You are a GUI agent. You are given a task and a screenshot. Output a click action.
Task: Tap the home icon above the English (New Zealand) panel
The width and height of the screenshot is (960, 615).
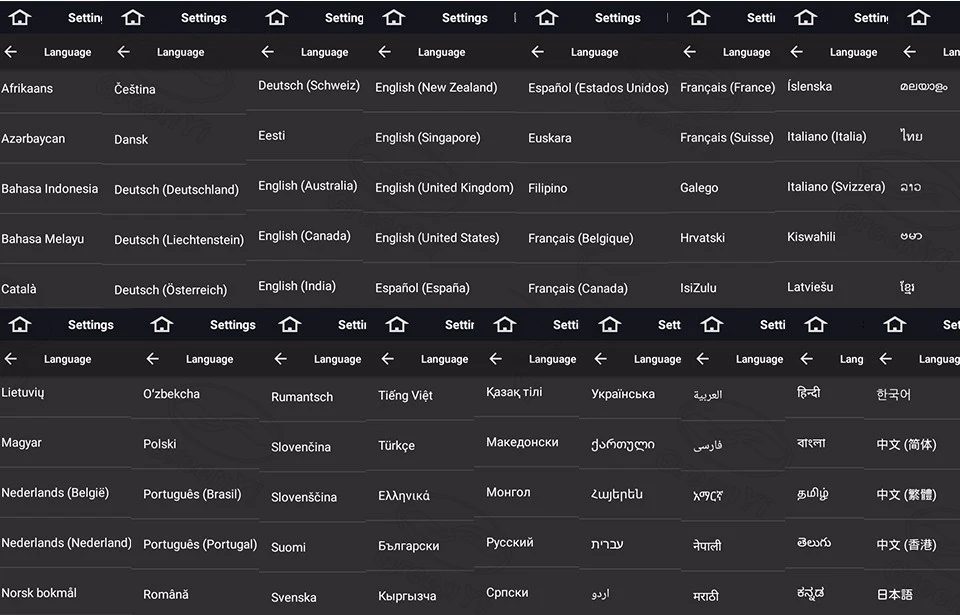(394, 18)
